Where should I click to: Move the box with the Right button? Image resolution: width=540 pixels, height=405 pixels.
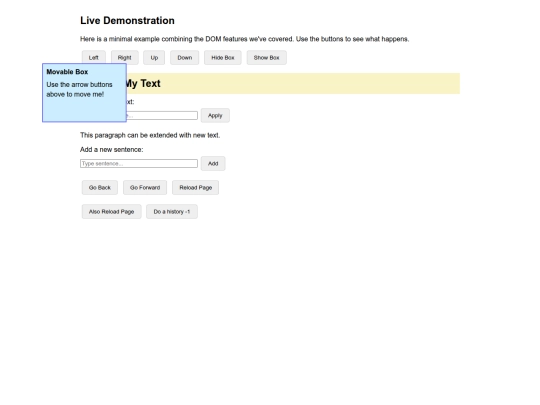(x=125, y=58)
